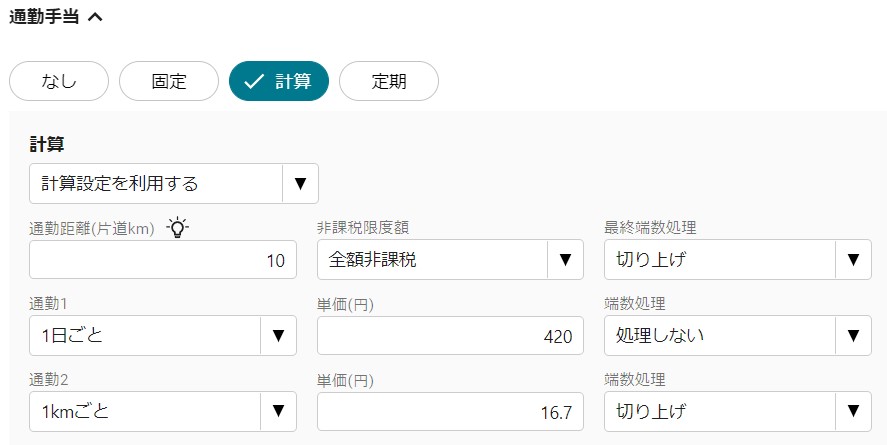Viewport: 887px width, 445px height.
Task: Open the 計算設定を利用する dropdown
Action: (174, 184)
